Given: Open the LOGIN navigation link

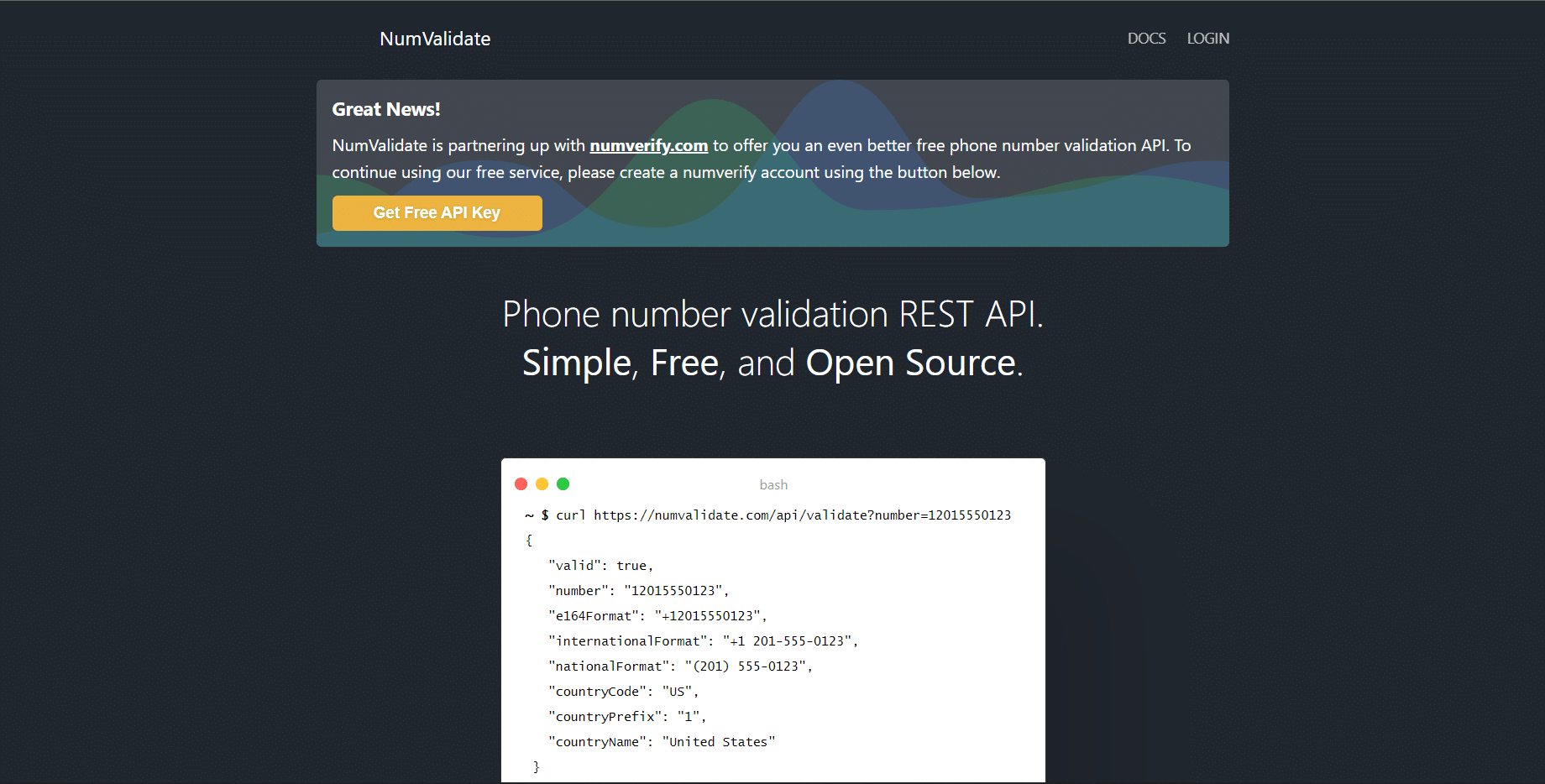Looking at the screenshot, I should [1207, 39].
